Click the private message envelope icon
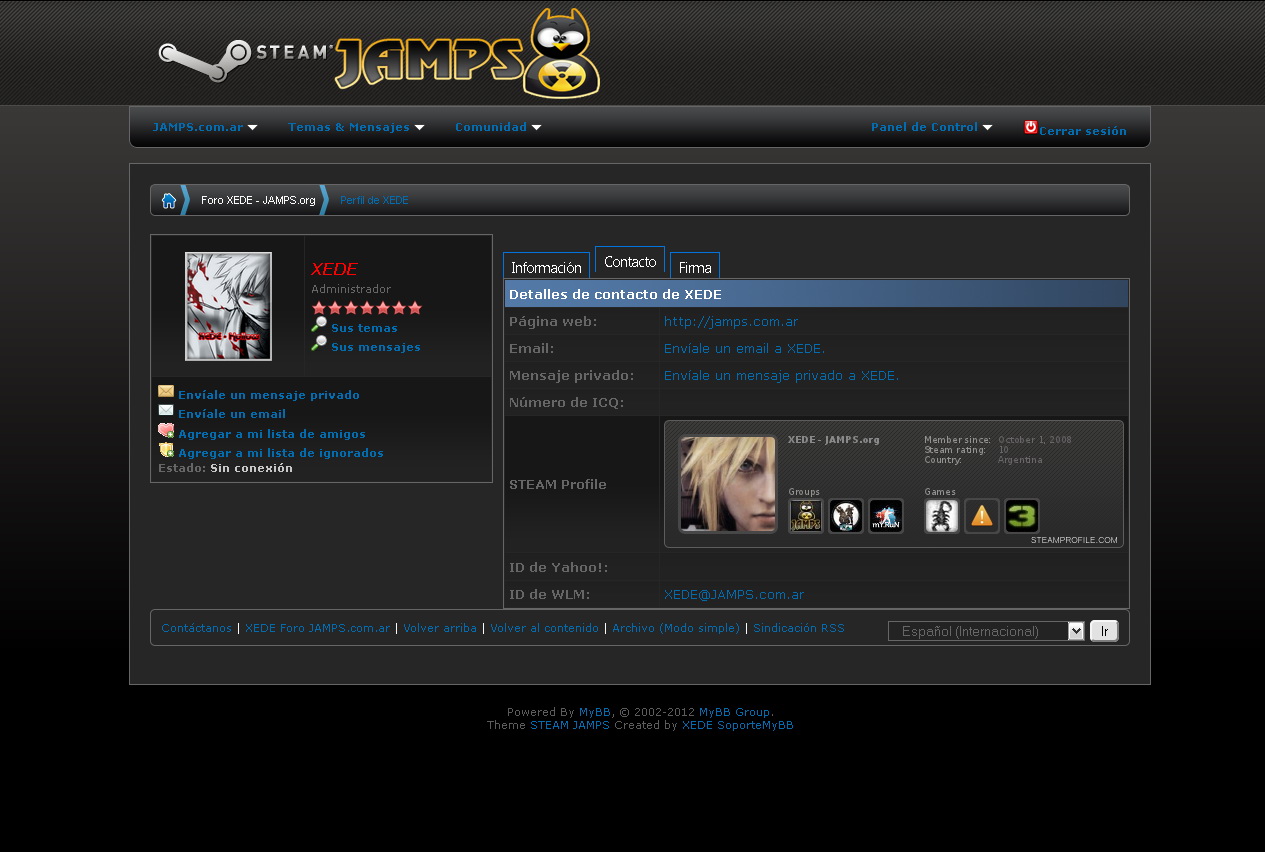This screenshot has height=852, width=1265. (x=166, y=392)
